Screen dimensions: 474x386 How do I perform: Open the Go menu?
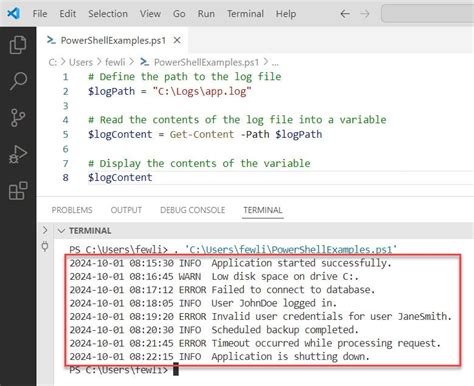coord(179,14)
